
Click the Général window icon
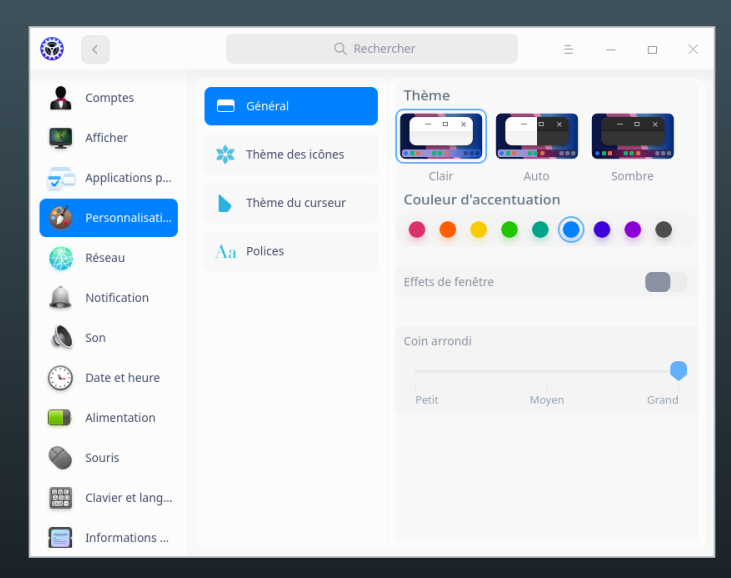pyautogui.click(x=226, y=106)
